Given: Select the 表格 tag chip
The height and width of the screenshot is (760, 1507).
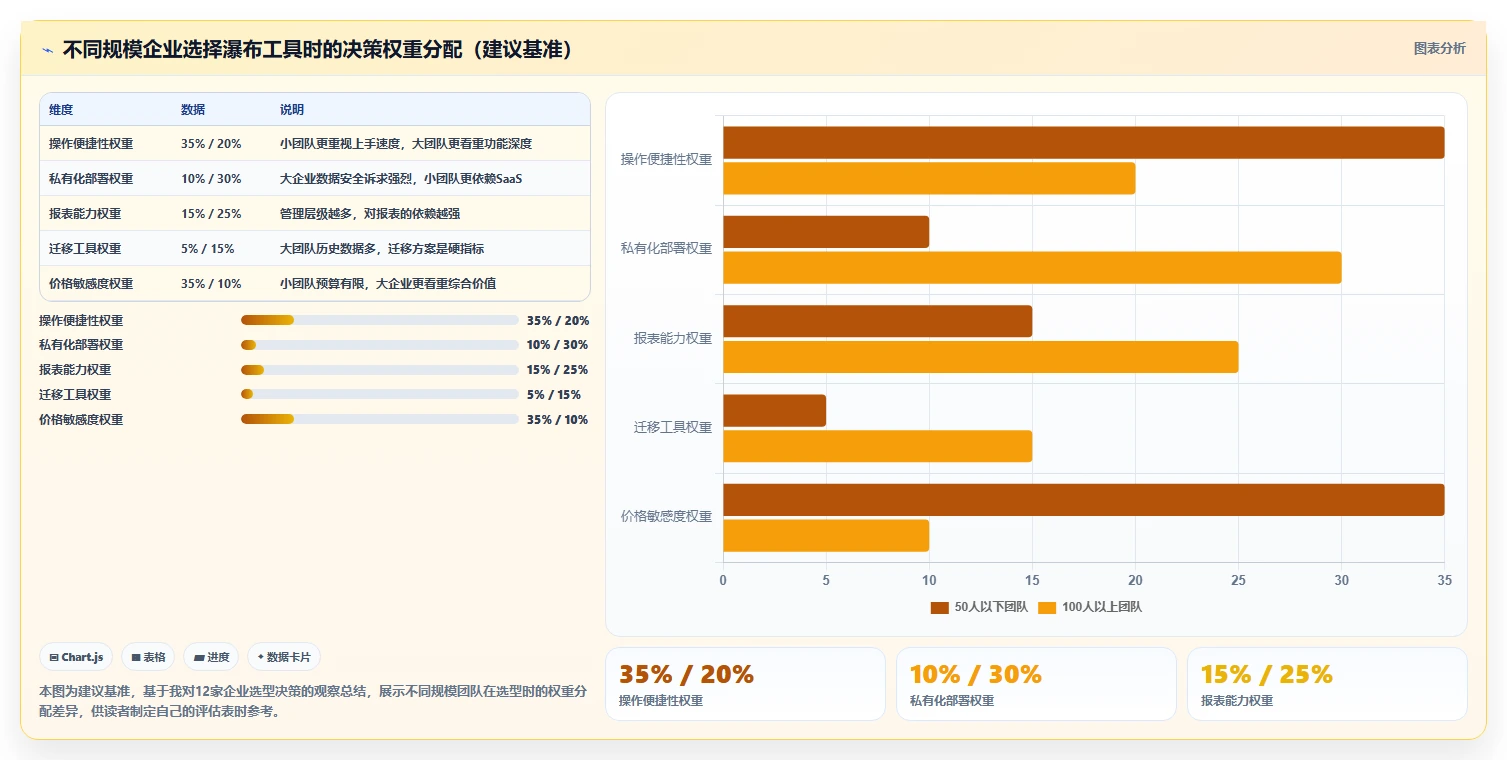Looking at the screenshot, I should (148, 657).
